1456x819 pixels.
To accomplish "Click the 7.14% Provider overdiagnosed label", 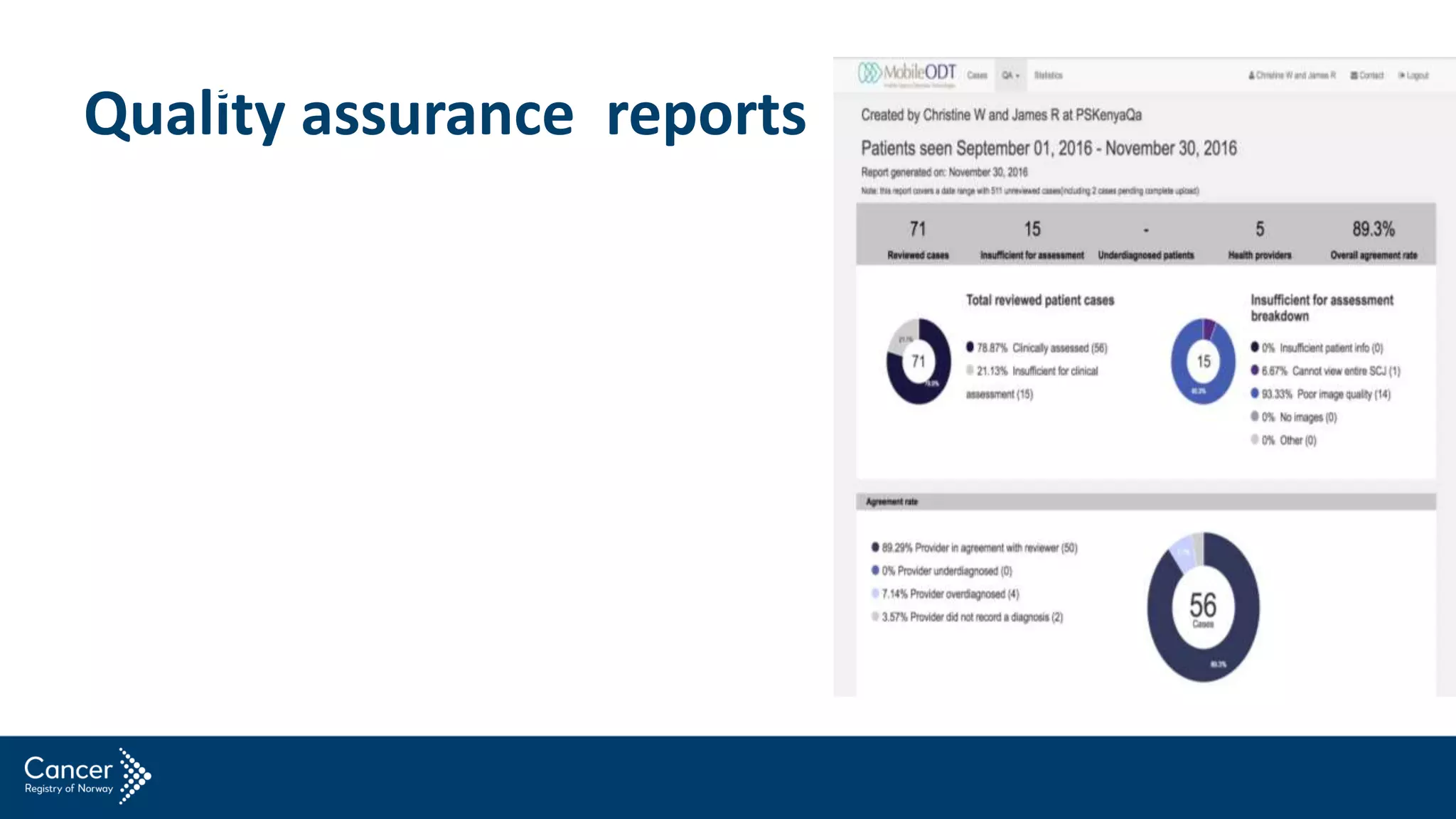I will pos(951,594).
